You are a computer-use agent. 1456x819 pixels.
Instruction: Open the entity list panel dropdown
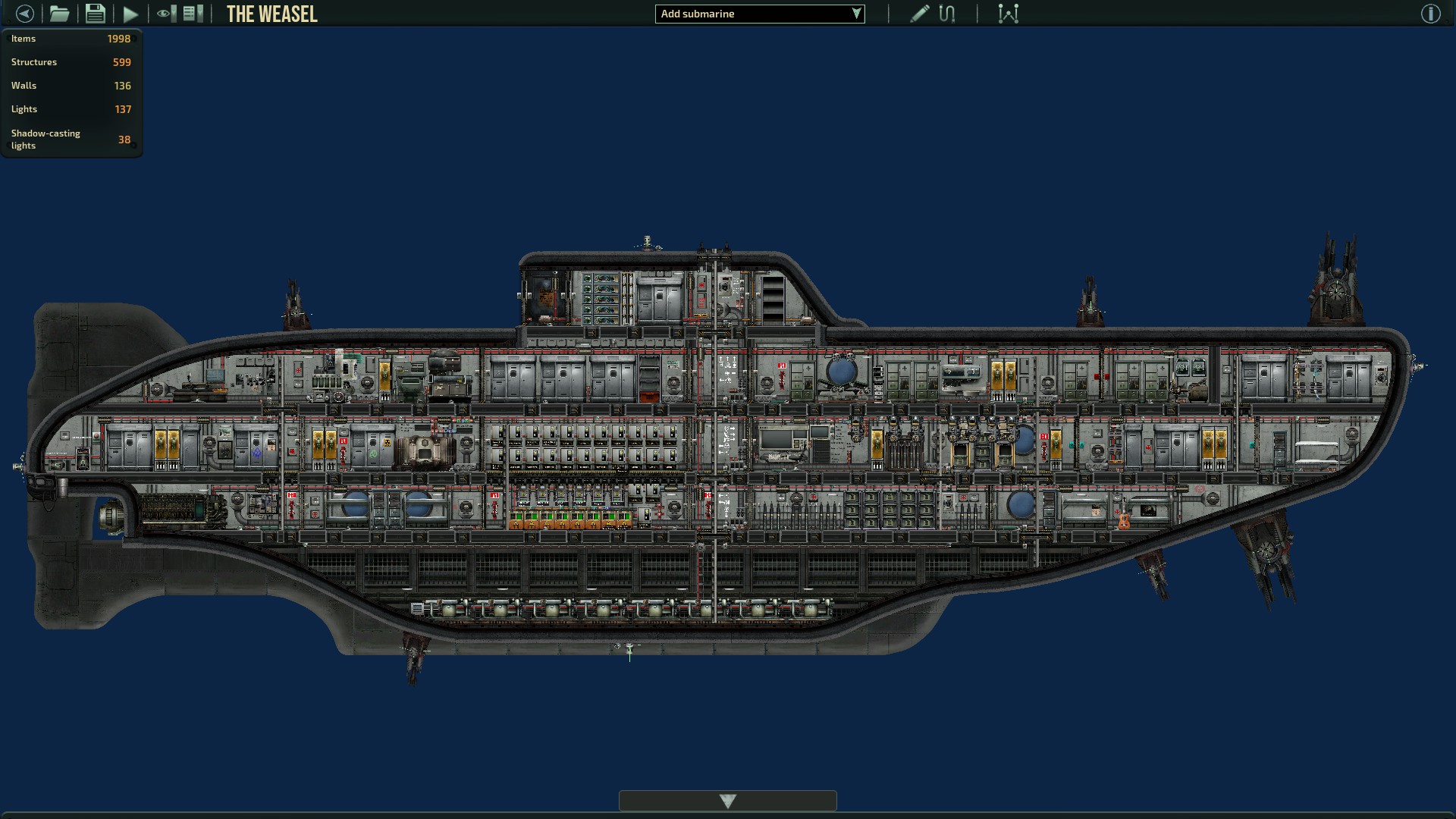click(x=193, y=14)
